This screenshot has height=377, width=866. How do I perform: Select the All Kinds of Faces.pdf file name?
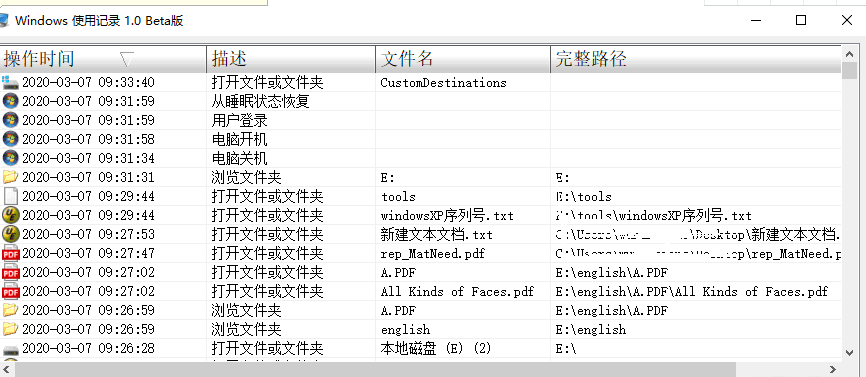click(457, 291)
